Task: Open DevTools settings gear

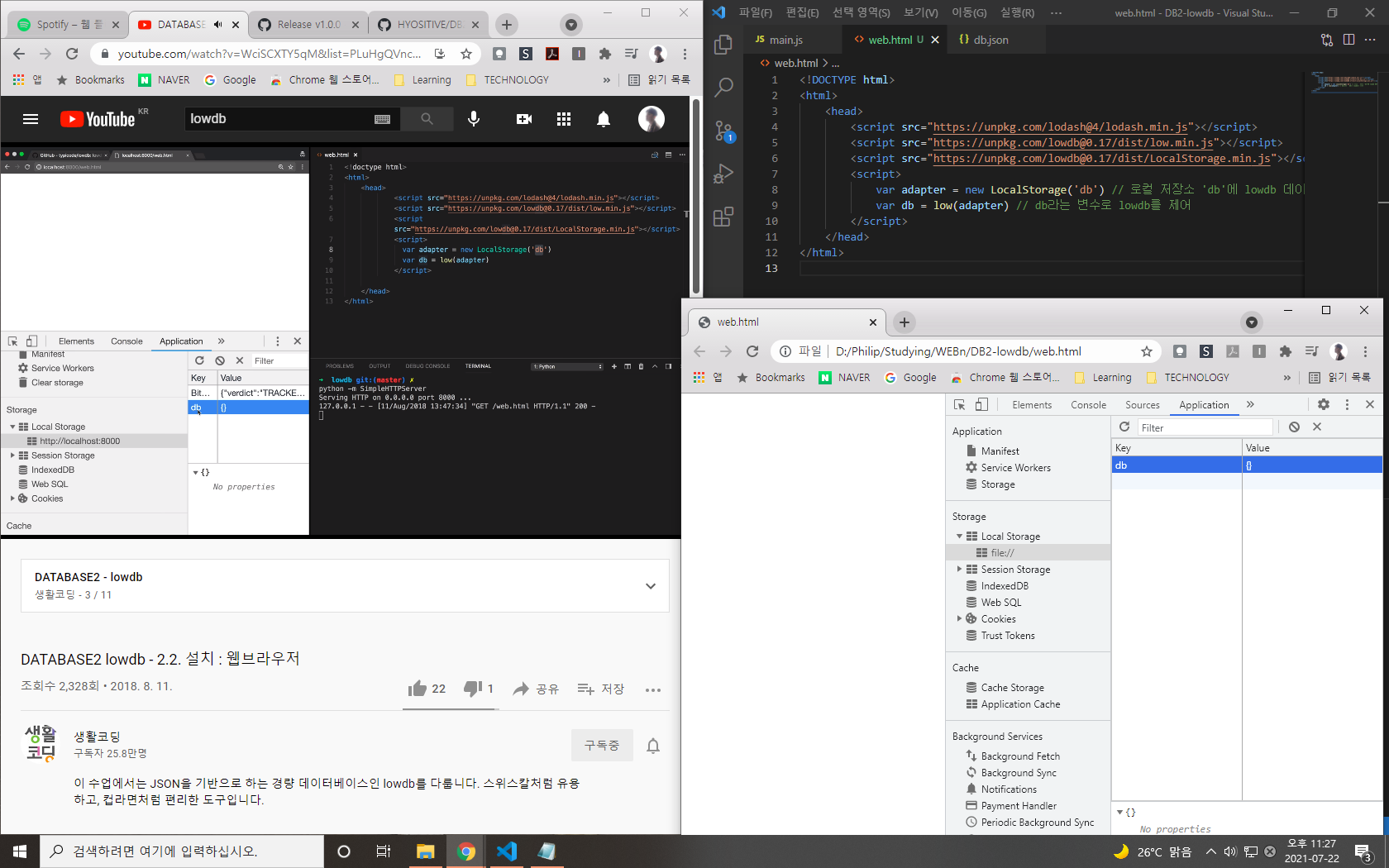Action: pos(1324,404)
